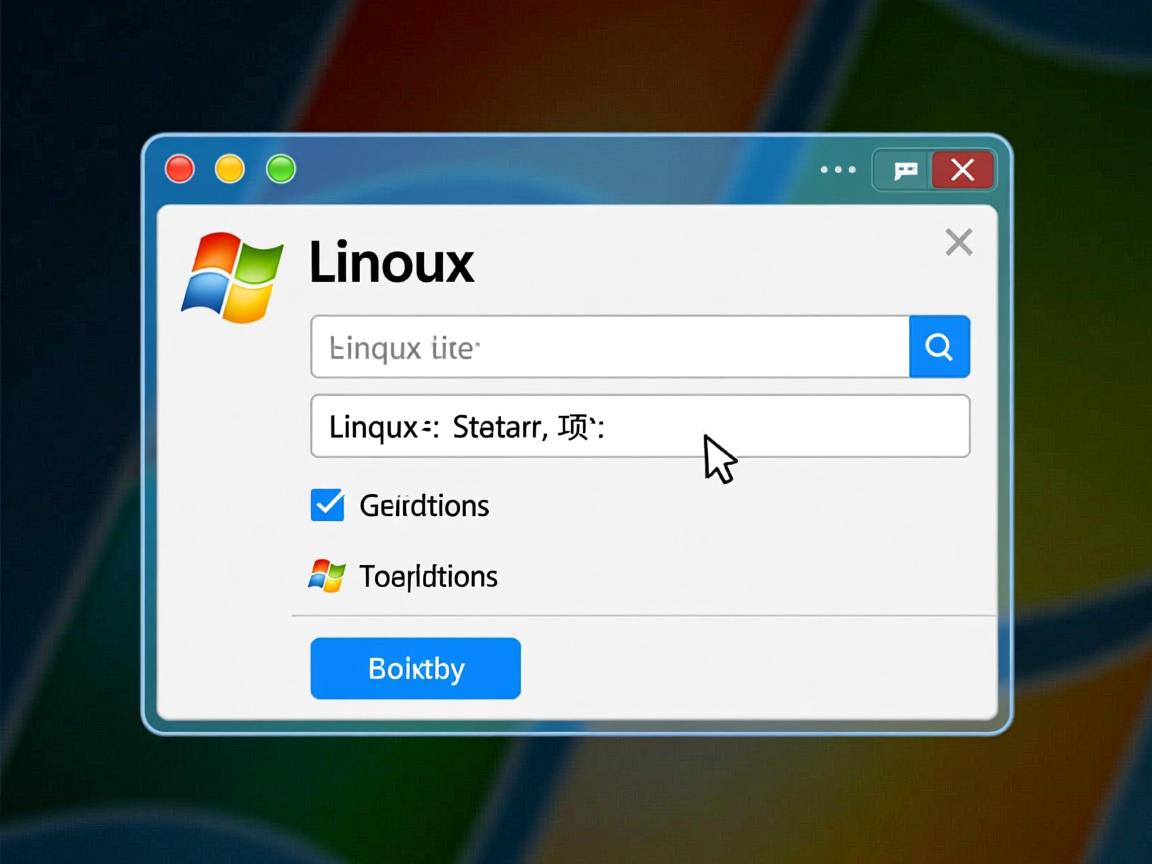1152x864 pixels.
Task: Click the yellow traffic light circle
Action: click(230, 169)
